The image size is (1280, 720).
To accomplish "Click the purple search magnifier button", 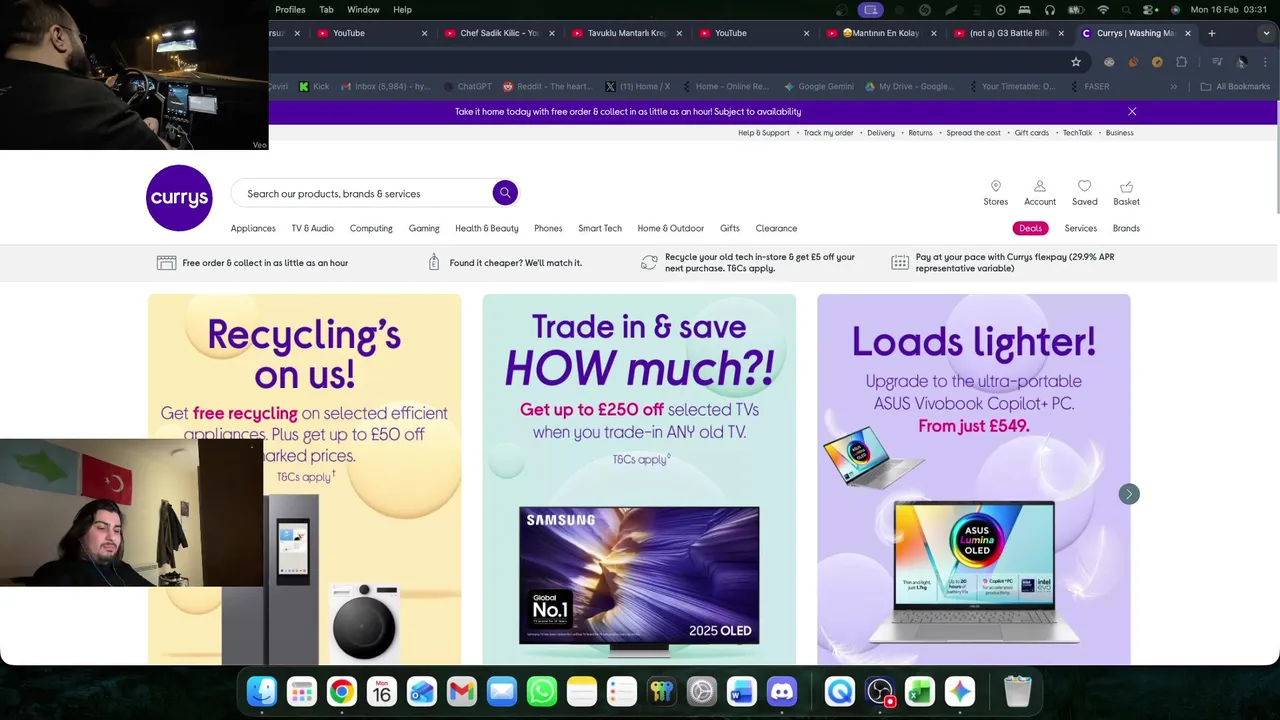I will 505,193.
